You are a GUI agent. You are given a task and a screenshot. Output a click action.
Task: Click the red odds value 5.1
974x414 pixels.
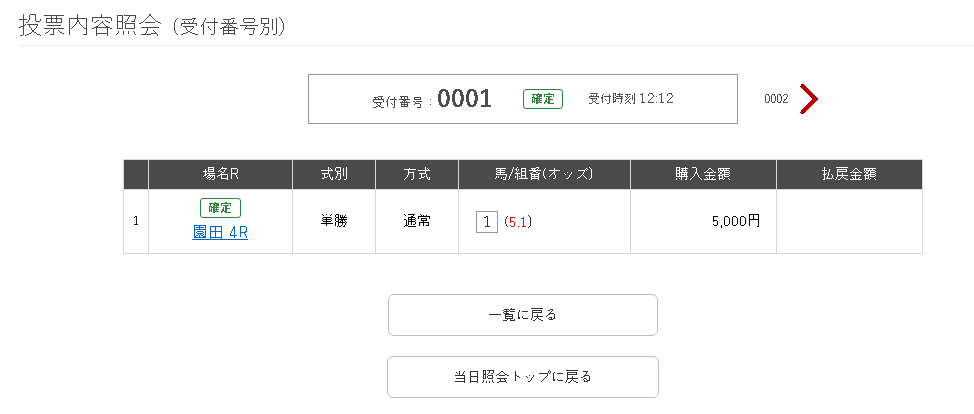pyautogui.click(x=518, y=222)
